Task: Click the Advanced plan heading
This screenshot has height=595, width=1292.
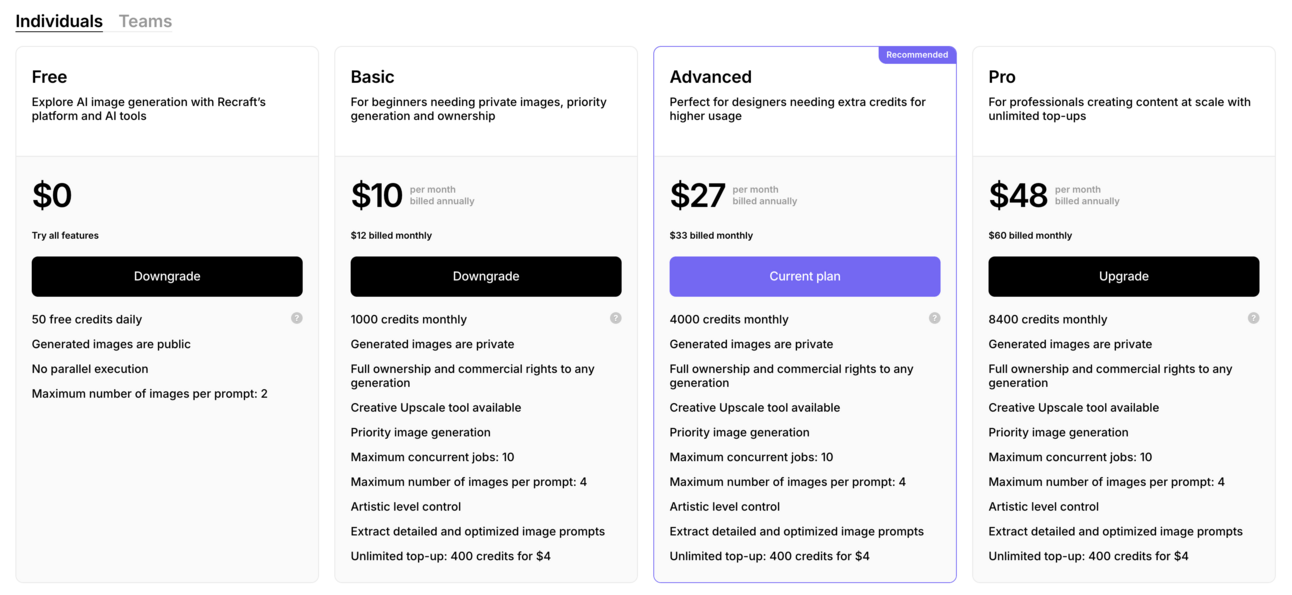Action: (710, 77)
